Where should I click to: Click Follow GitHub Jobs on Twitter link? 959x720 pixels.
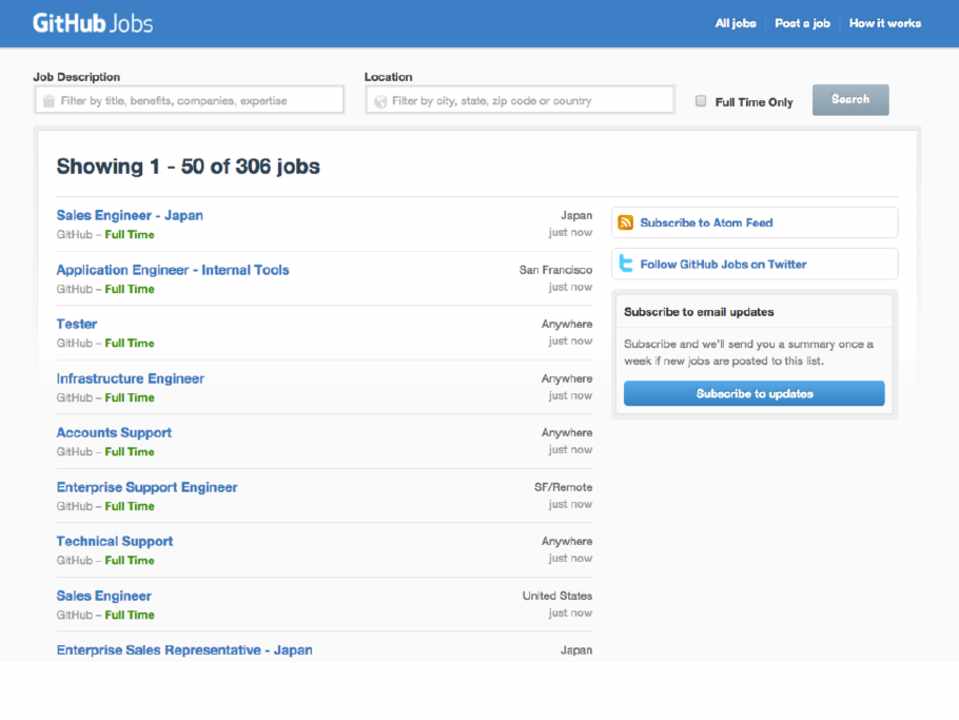click(x=723, y=264)
